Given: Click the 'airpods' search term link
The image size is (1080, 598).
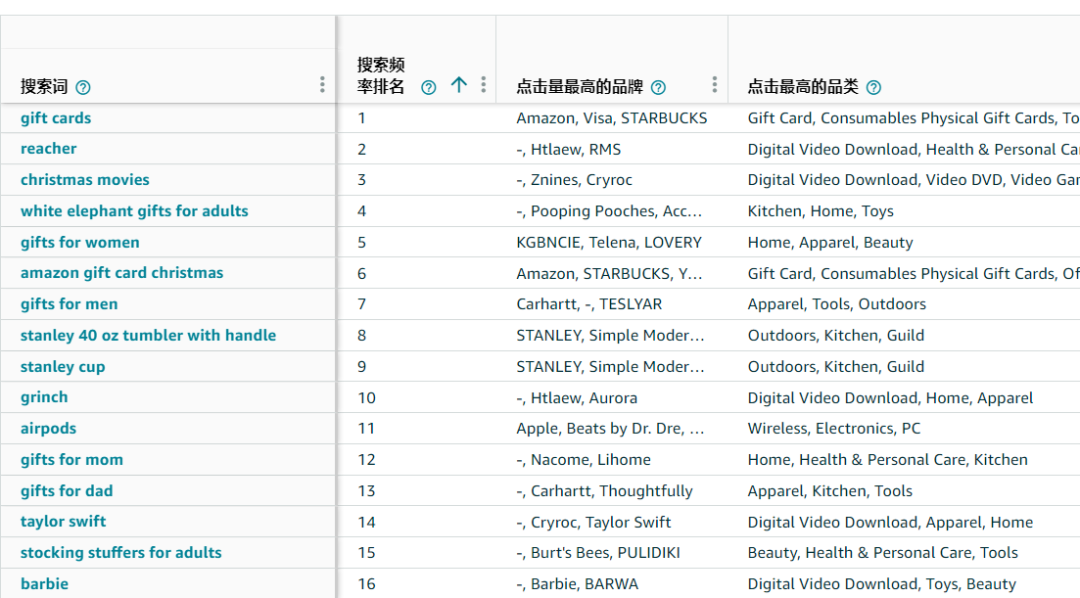Looking at the screenshot, I should click(x=48, y=428).
